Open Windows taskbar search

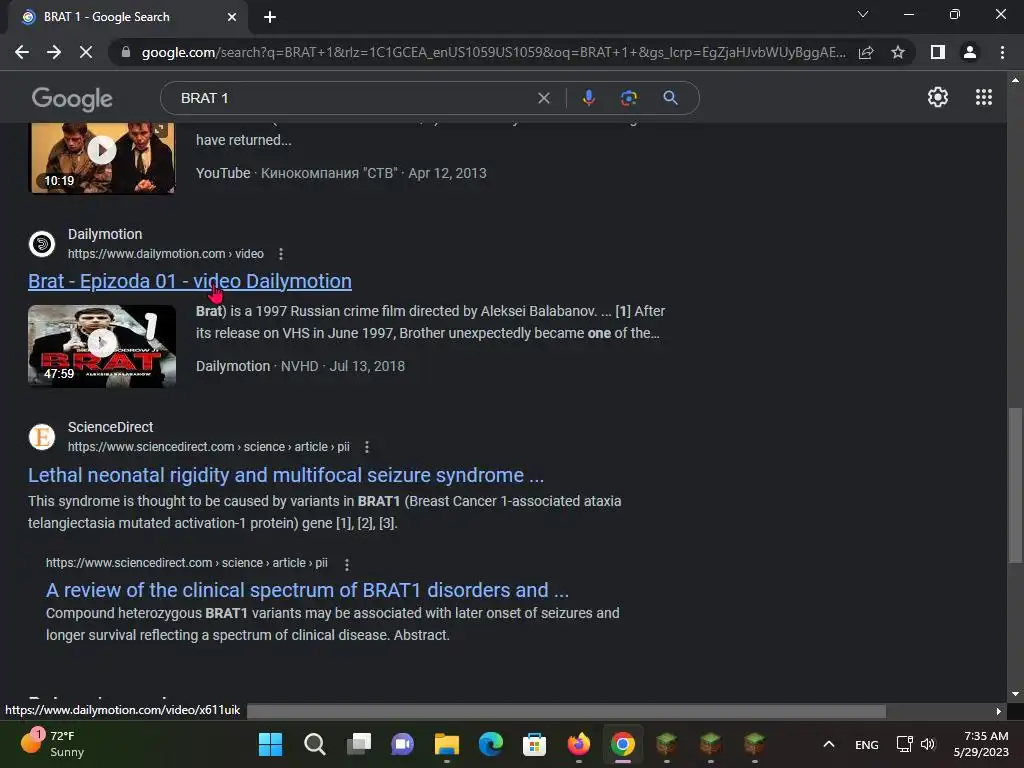315,744
